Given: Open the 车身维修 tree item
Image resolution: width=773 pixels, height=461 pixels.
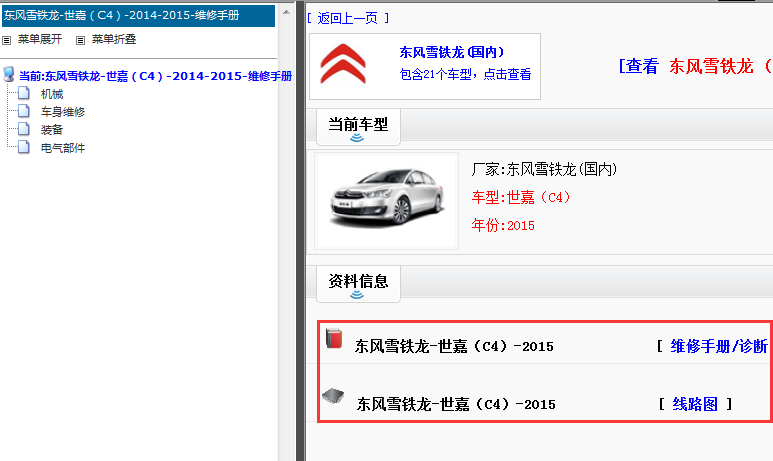Looking at the screenshot, I should tap(63, 112).
